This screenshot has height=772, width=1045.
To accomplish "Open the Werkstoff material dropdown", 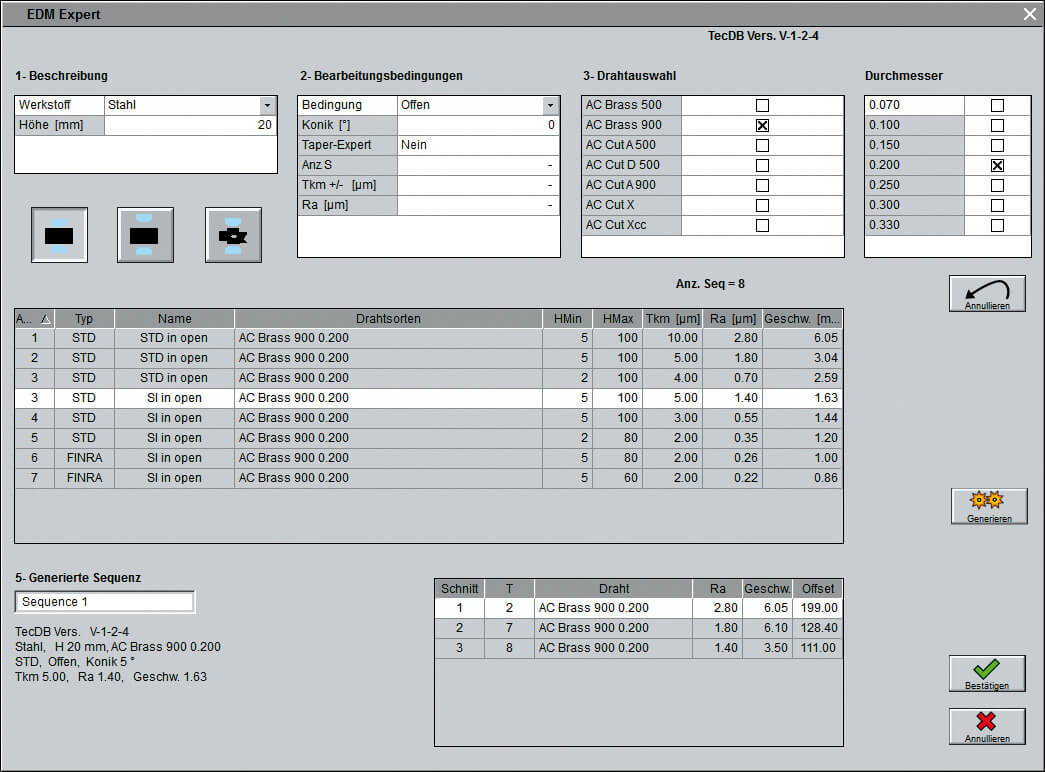I will pos(267,105).
